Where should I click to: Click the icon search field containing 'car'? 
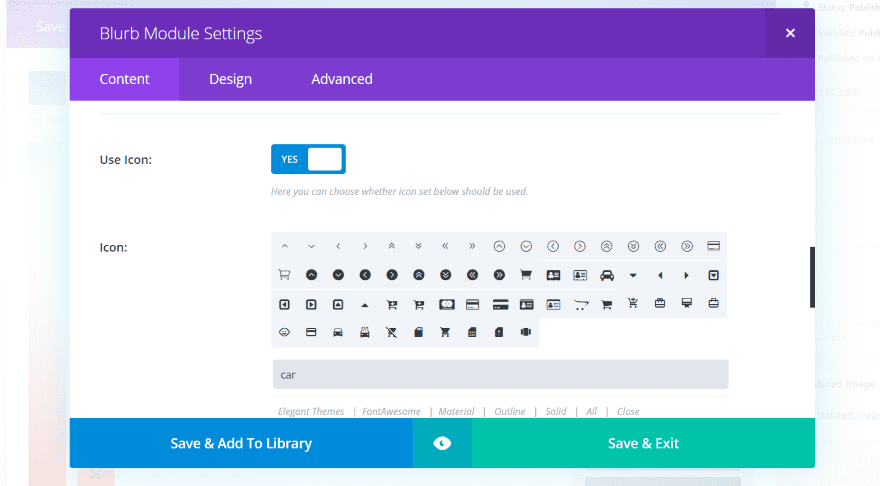coord(500,375)
